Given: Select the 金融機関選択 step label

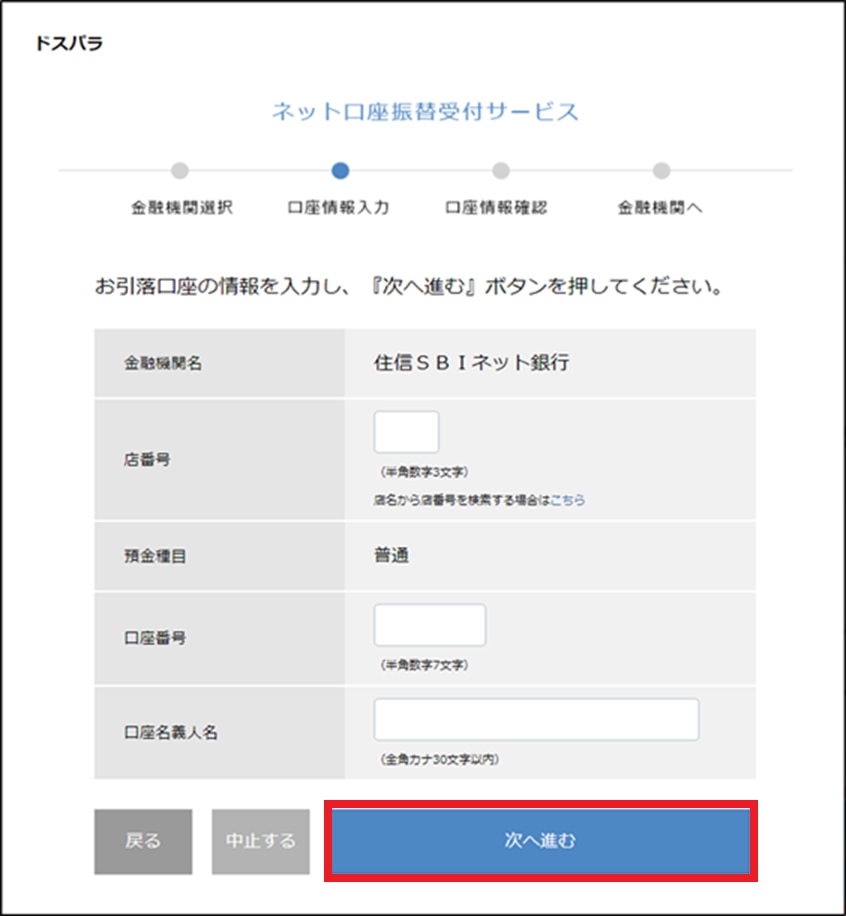Looking at the screenshot, I should [x=181, y=208].
